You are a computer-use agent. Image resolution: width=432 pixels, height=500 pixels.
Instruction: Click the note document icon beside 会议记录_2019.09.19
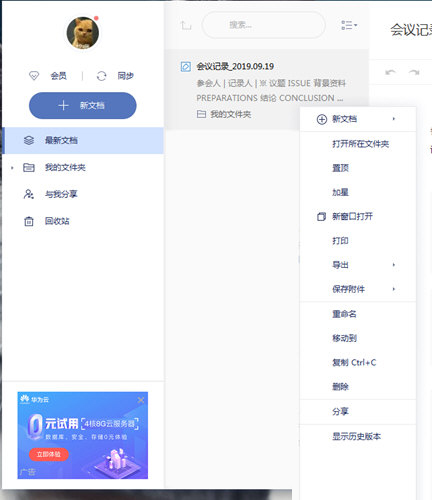[186, 67]
